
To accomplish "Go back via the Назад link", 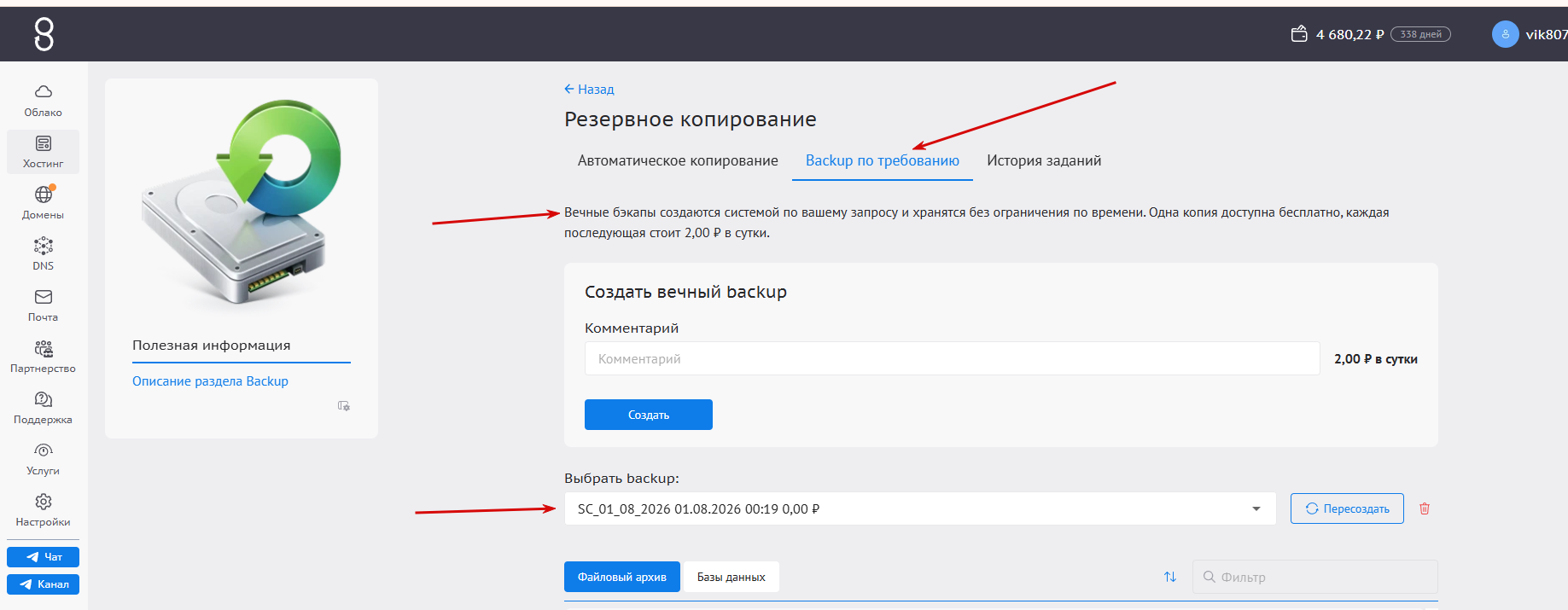I will [x=589, y=89].
